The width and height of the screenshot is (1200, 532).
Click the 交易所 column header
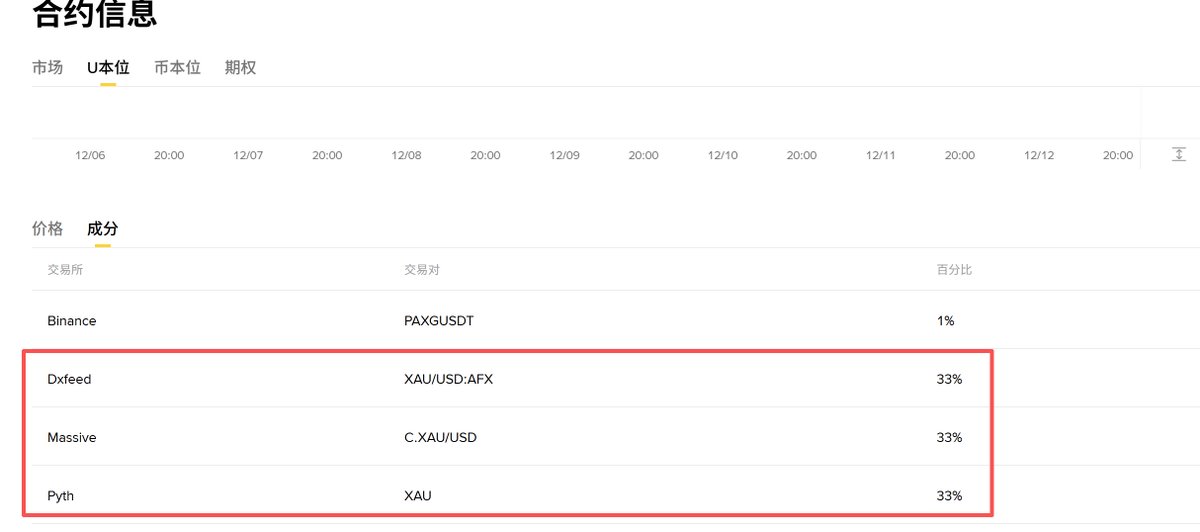(x=65, y=270)
